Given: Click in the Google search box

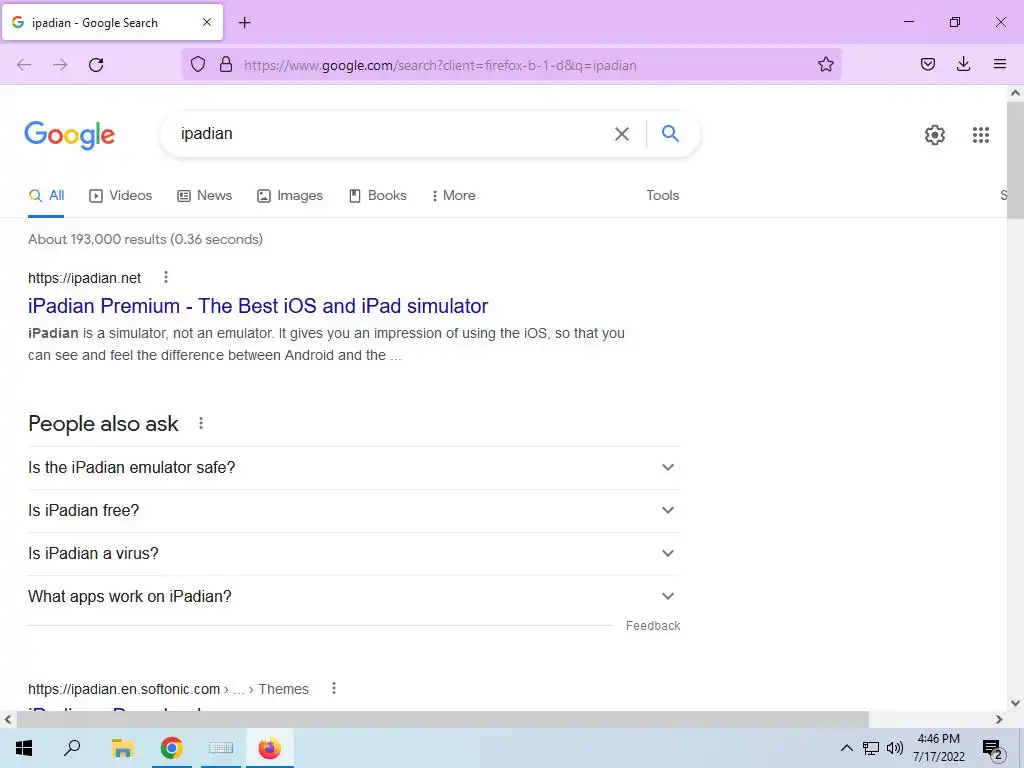Looking at the screenshot, I should coord(392,134).
